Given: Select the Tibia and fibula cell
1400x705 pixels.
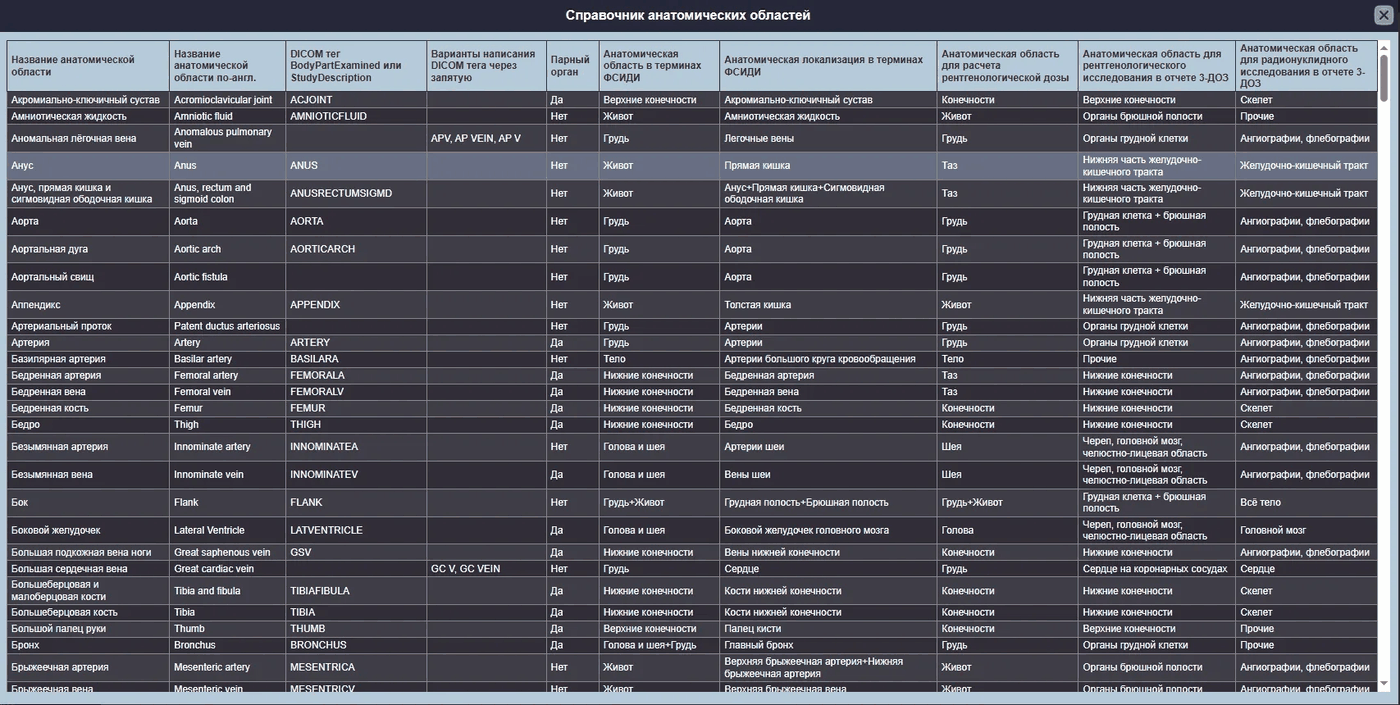Looking at the screenshot, I should tap(228, 591).
